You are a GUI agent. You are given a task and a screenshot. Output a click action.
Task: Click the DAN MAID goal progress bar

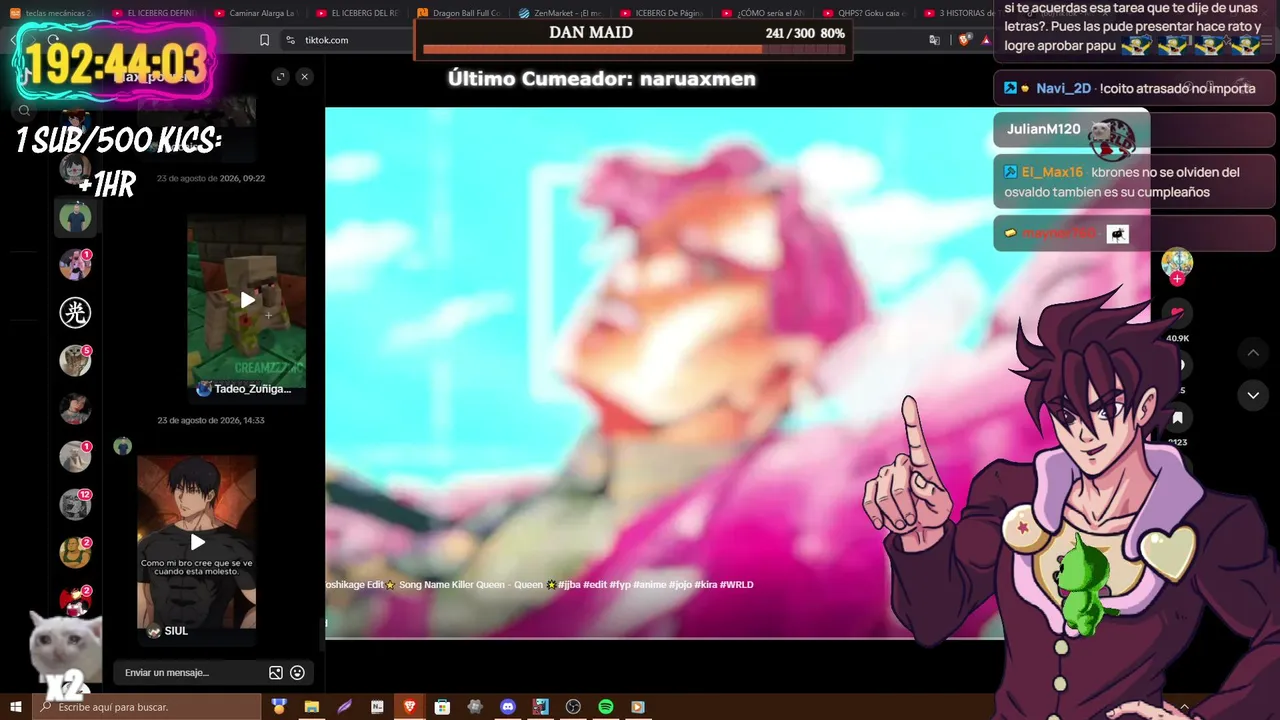point(634,48)
